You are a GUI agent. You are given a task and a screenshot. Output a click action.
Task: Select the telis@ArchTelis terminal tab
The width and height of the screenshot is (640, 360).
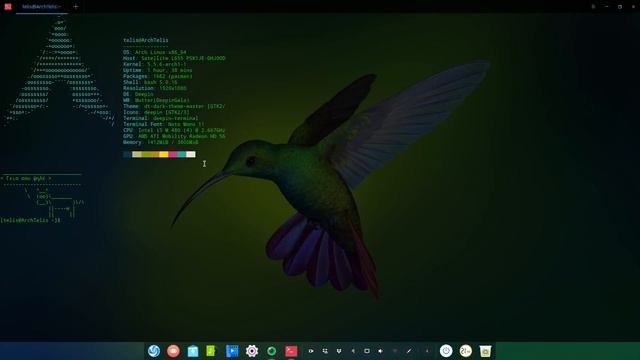click(42, 7)
